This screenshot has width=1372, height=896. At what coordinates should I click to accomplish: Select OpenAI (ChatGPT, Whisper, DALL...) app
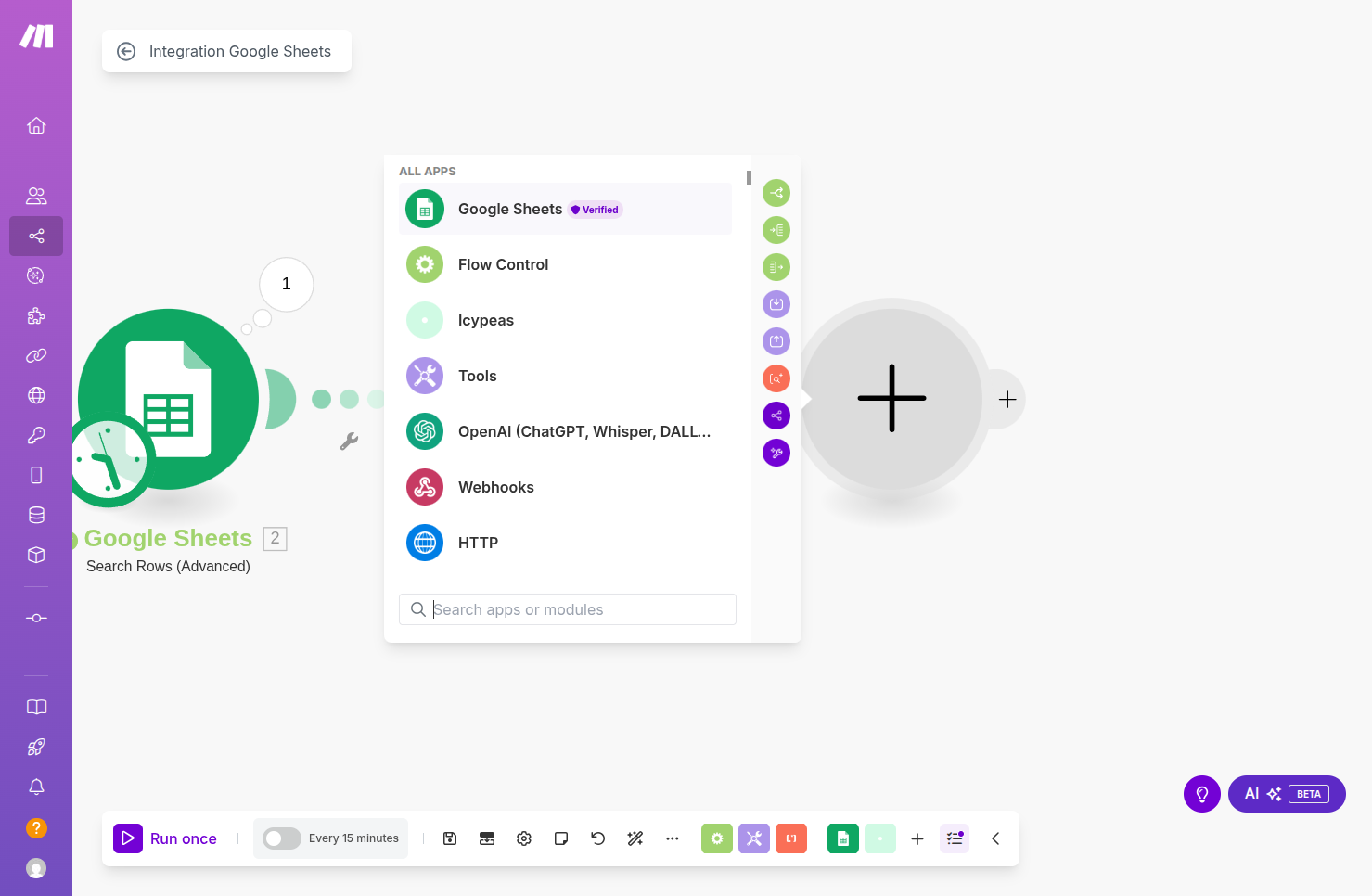565,431
